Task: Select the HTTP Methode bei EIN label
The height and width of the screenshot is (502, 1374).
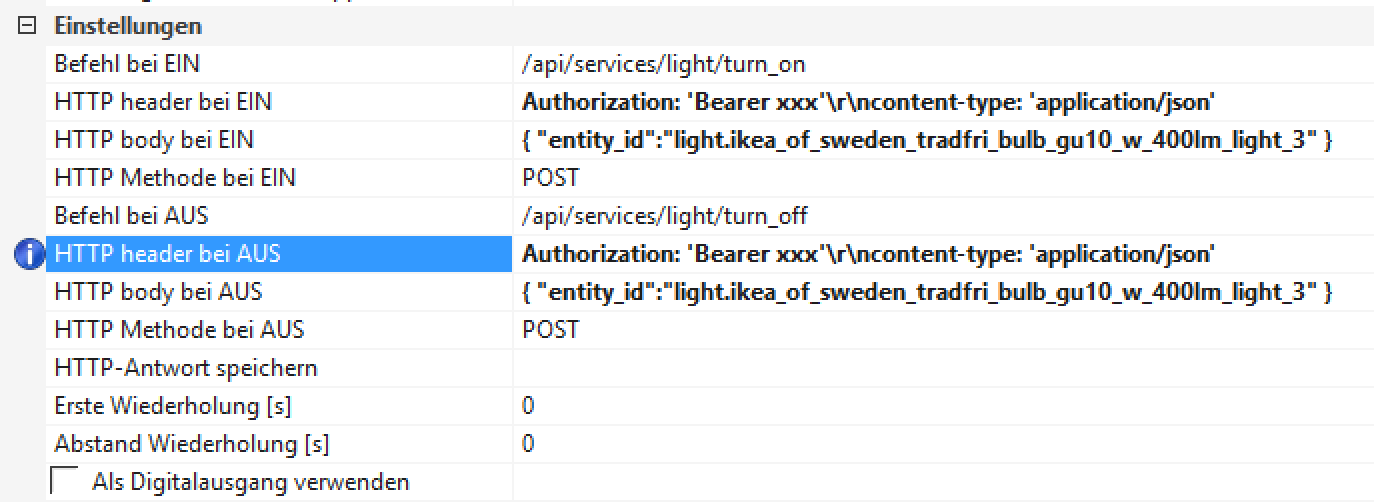Action: click(x=175, y=178)
